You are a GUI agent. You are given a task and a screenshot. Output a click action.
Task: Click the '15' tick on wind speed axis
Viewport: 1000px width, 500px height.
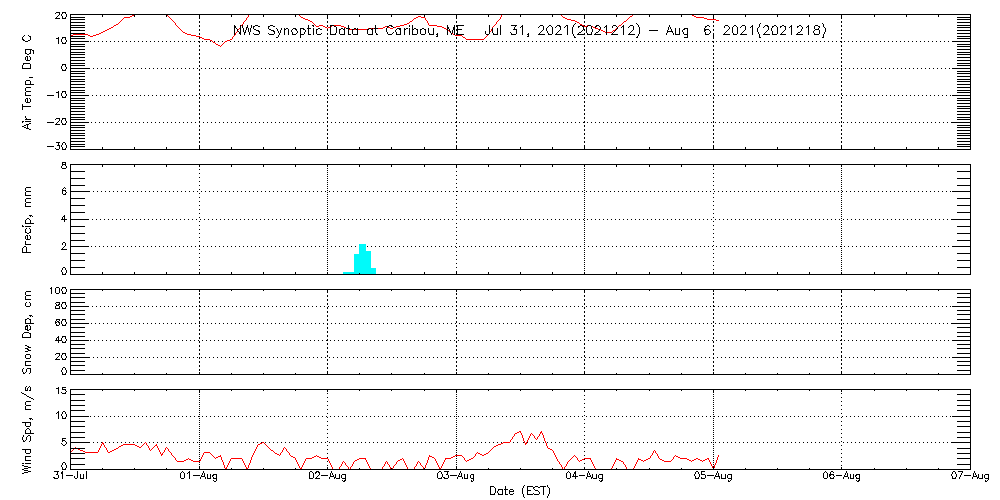click(x=60, y=391)
